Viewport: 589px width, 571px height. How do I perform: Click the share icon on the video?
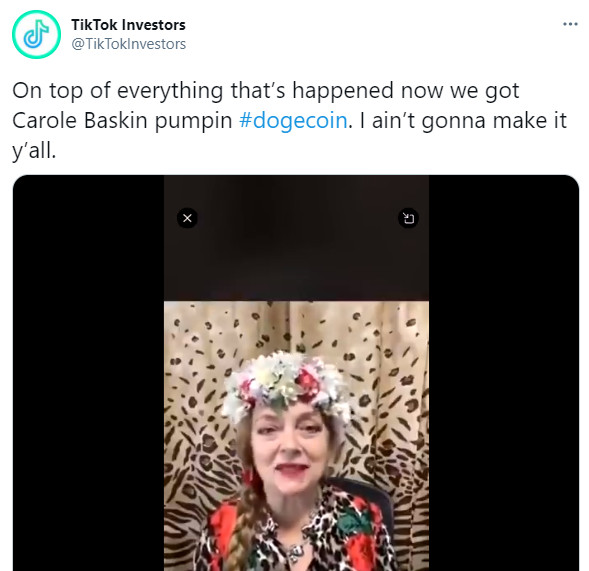(408, 218)
